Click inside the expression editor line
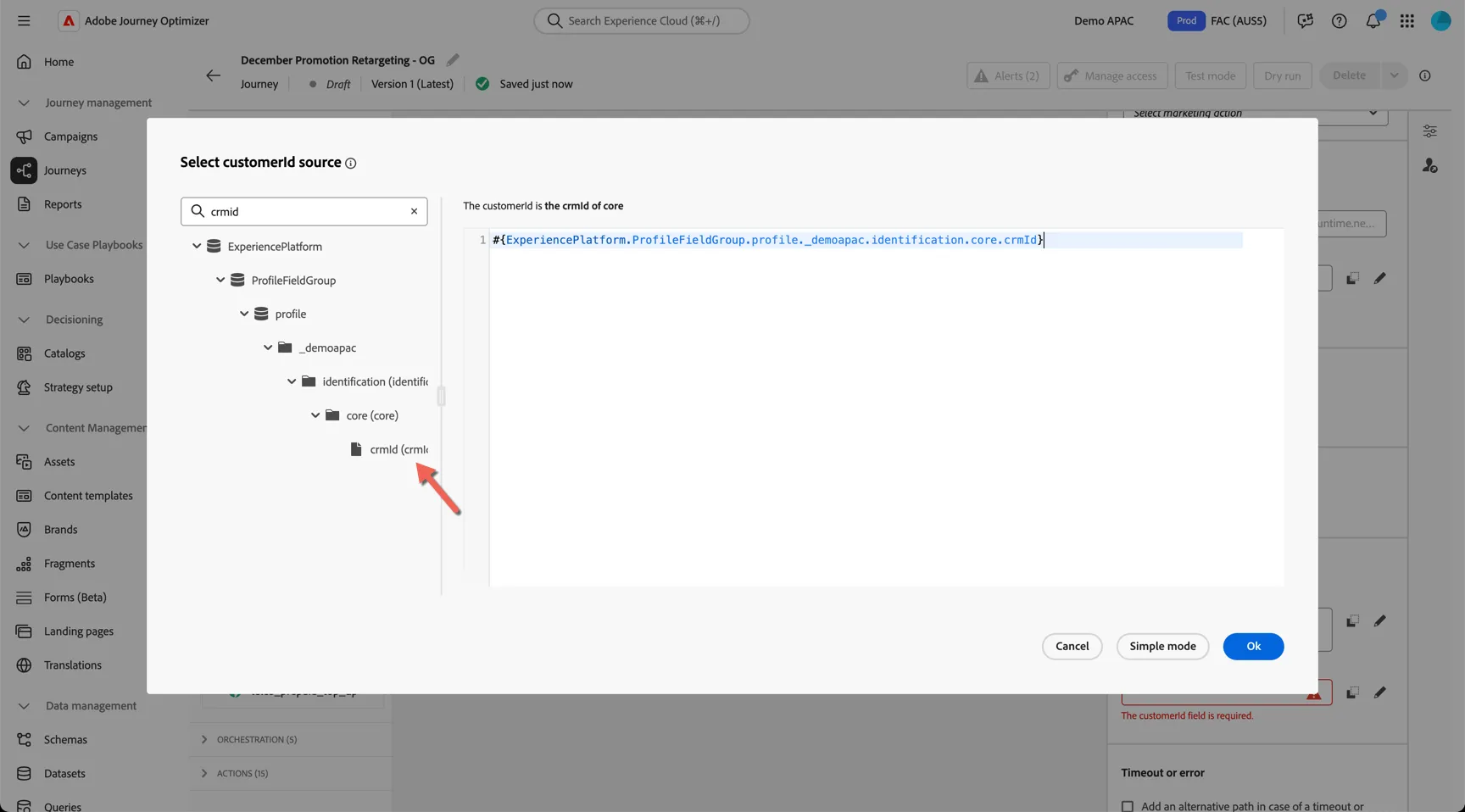The width and height of the screenshot is (1465, 812). coord(866,240)
